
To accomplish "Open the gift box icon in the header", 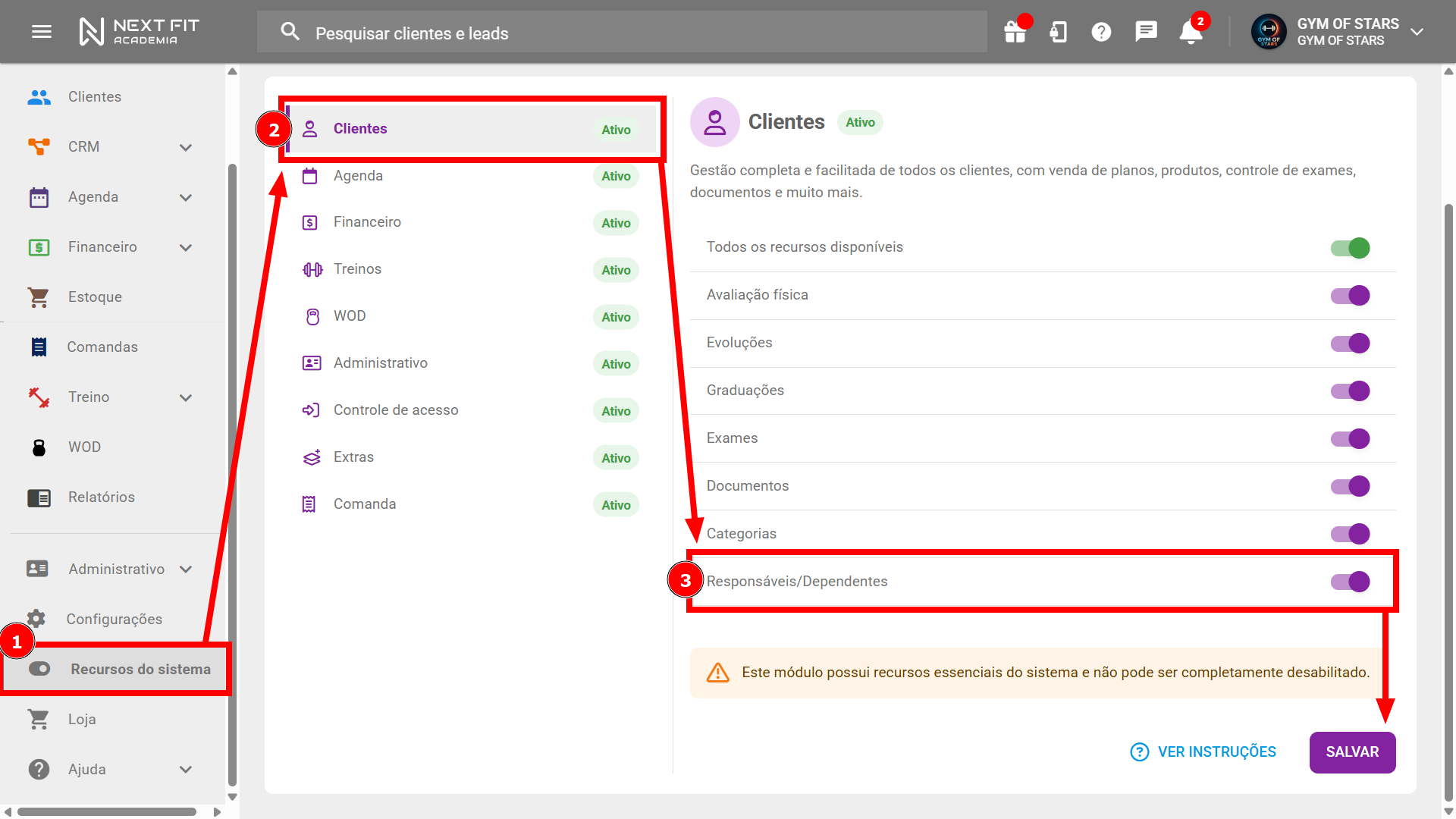I will 1015,32.
